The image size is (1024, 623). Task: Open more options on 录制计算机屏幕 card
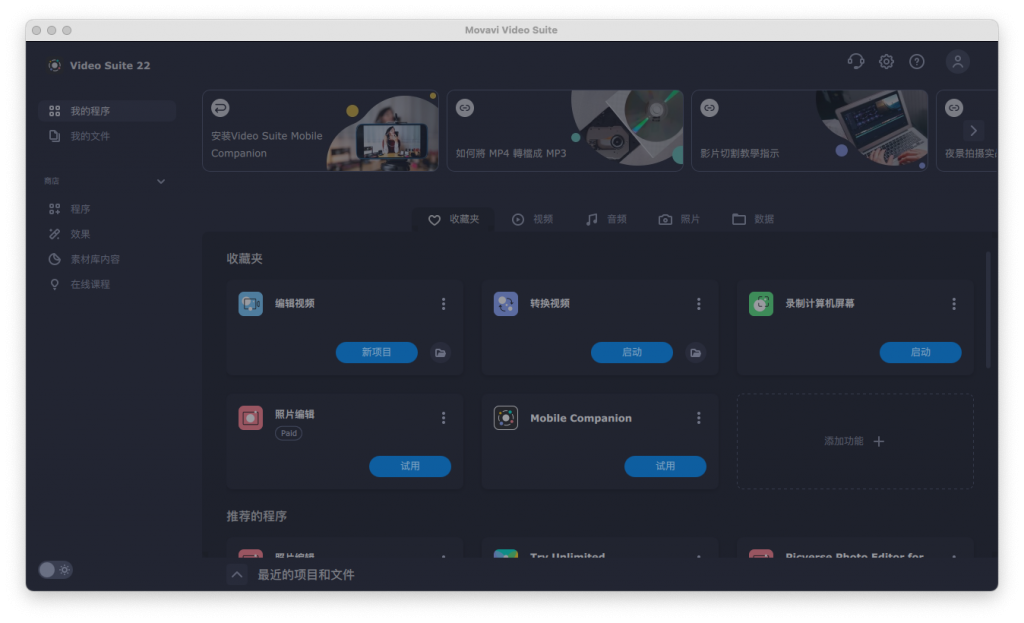point(954,304)
